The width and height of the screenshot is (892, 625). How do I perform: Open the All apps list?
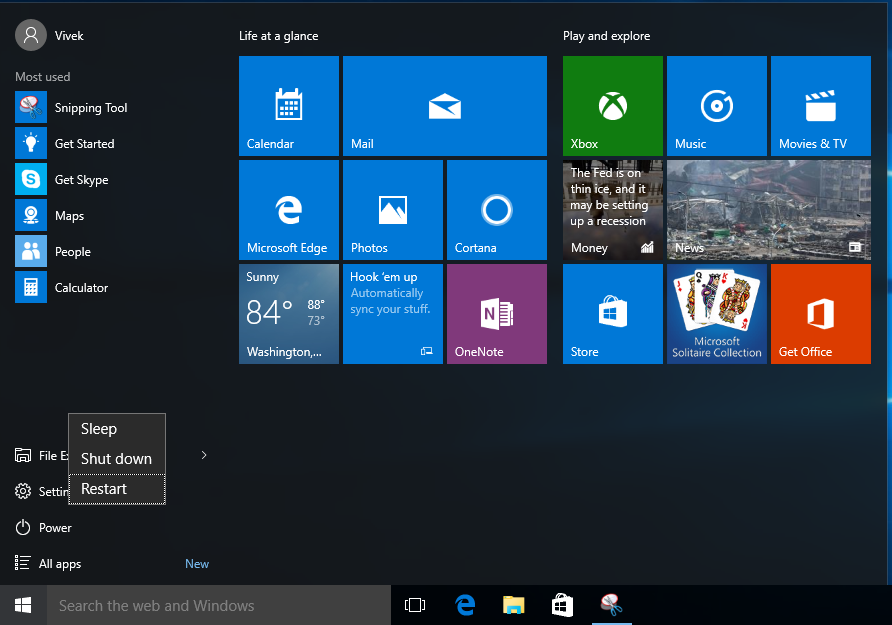coord(48,564)
